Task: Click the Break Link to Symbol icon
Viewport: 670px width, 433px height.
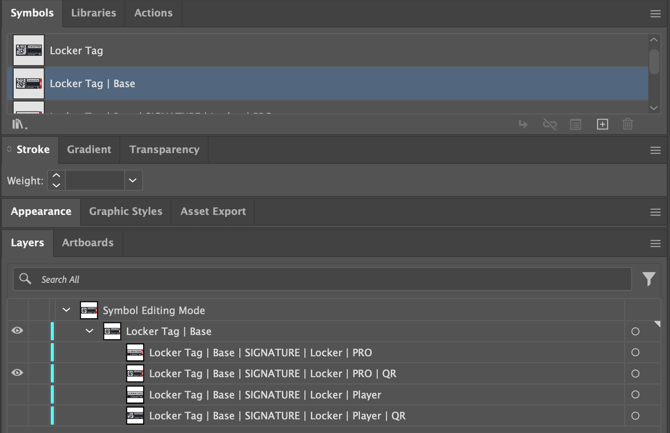Action: coord(549,124)
